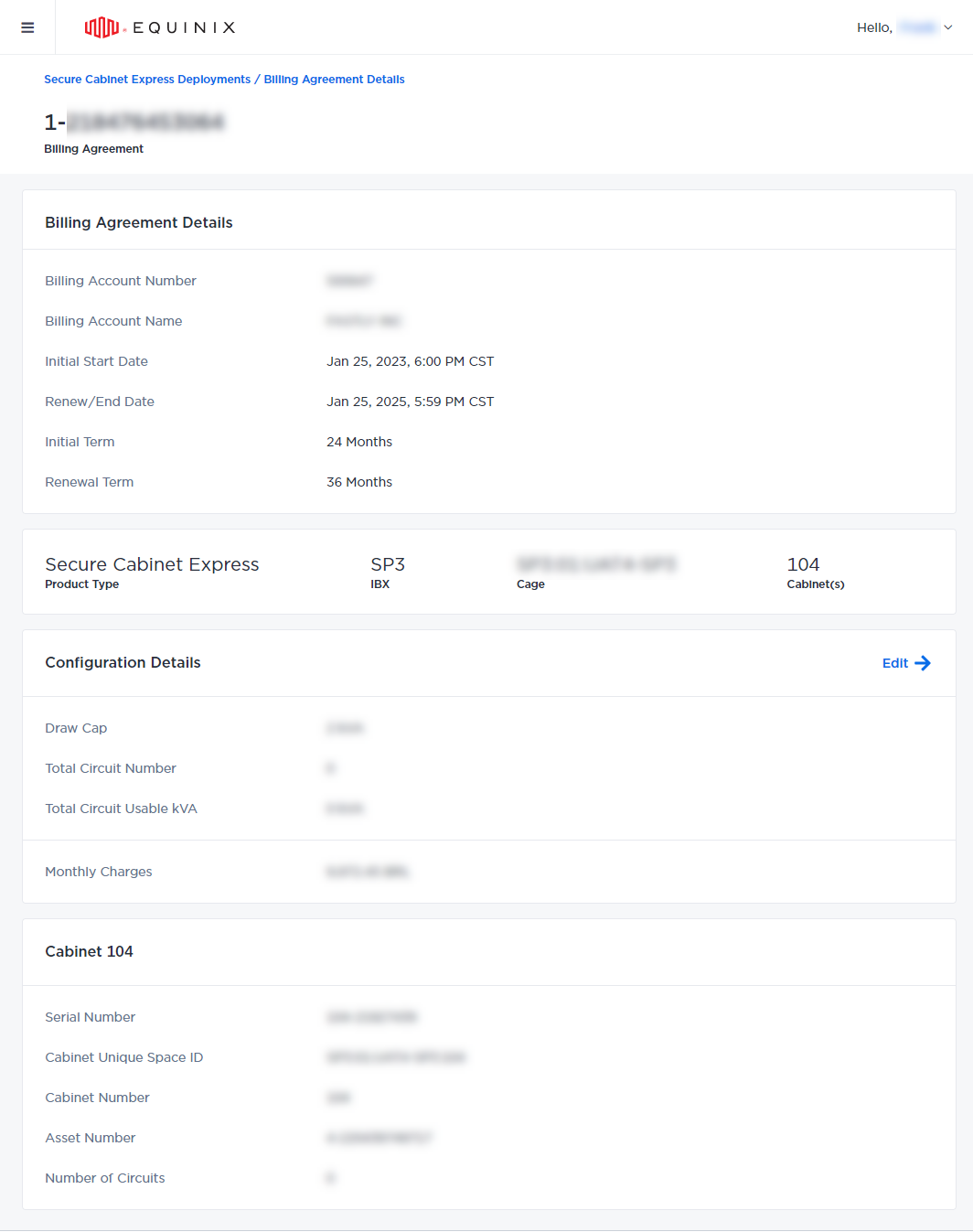The image size is (973, 1232).
Task: Click the Cabinet Number label
Action: coord(97,1098)
